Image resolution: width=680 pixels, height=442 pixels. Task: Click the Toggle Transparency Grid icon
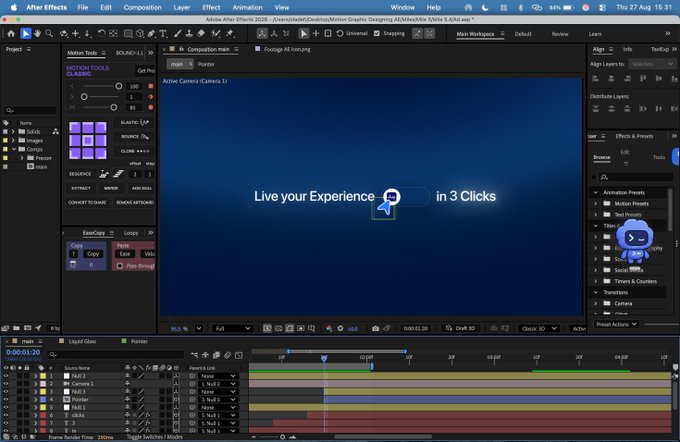278,328
